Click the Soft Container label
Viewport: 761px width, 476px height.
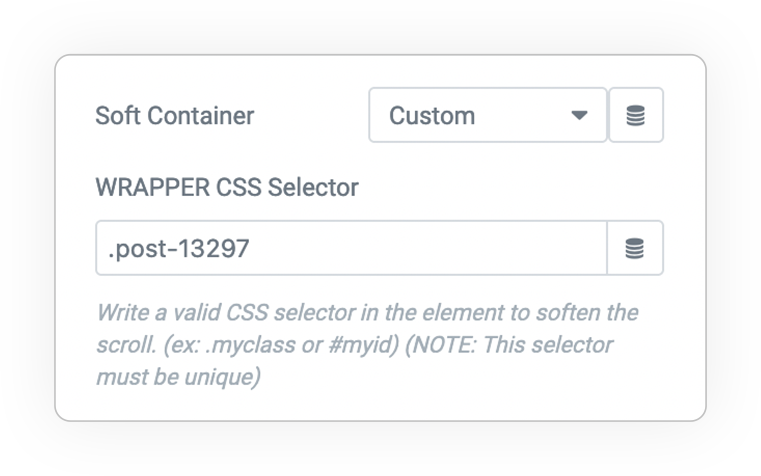[175, 115]
